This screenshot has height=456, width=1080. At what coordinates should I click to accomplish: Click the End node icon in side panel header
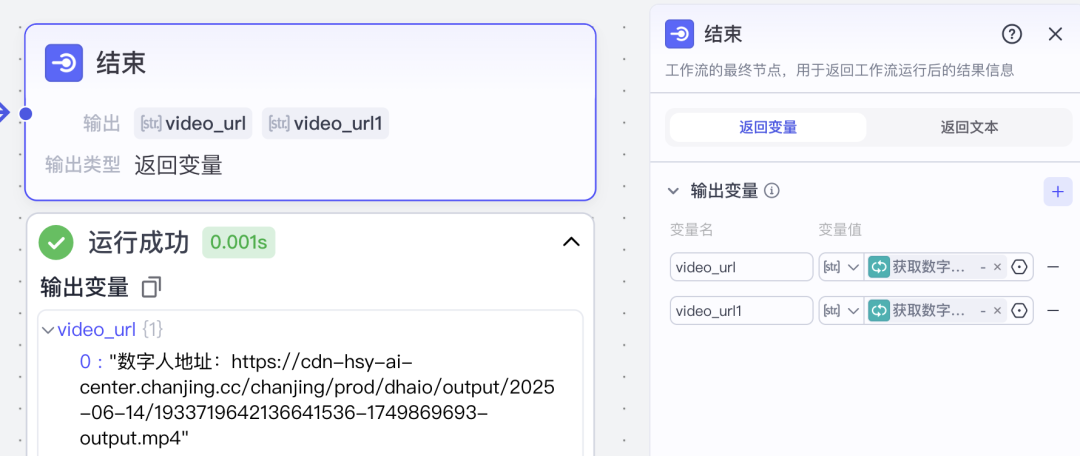pos(679,34)
